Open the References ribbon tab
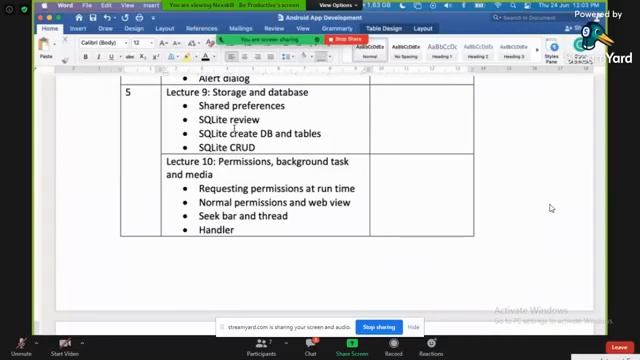640x360 pixels. 202,29
